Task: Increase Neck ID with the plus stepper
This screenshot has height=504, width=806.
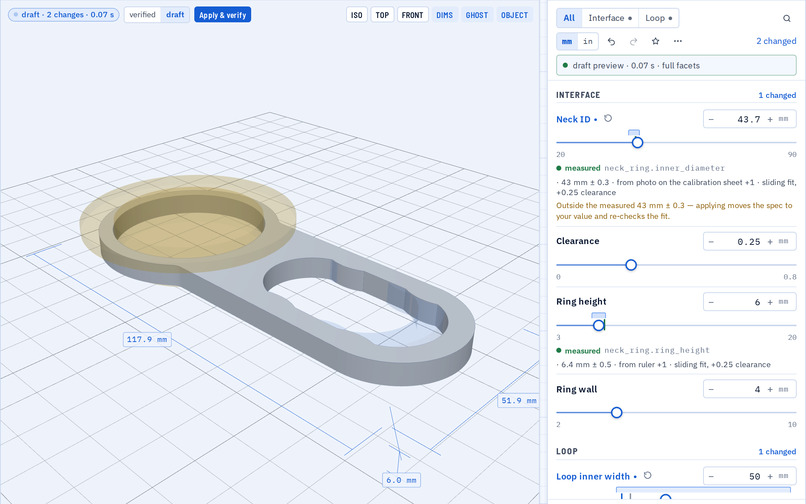Action: (x=770, y=119)
